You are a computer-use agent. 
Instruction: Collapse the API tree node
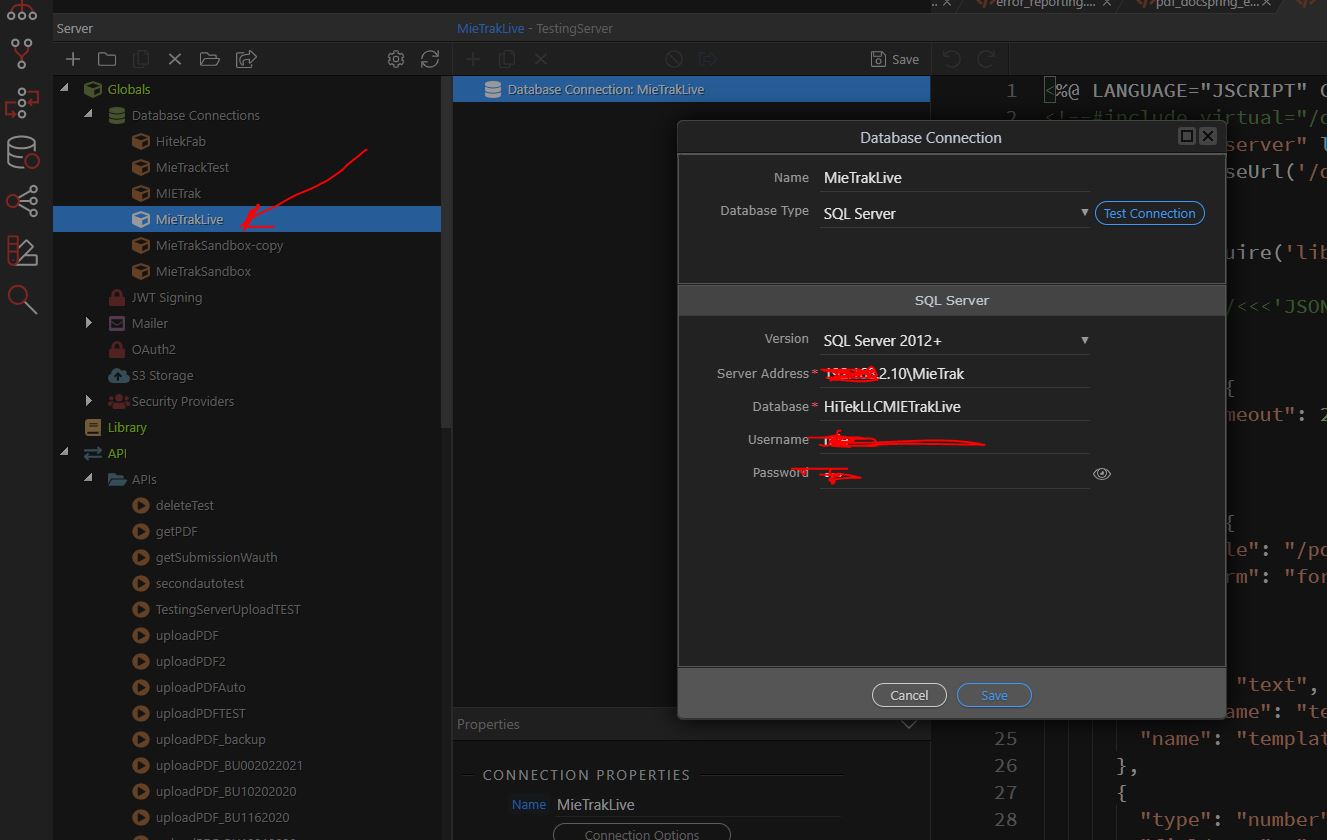tap(65, 453)
